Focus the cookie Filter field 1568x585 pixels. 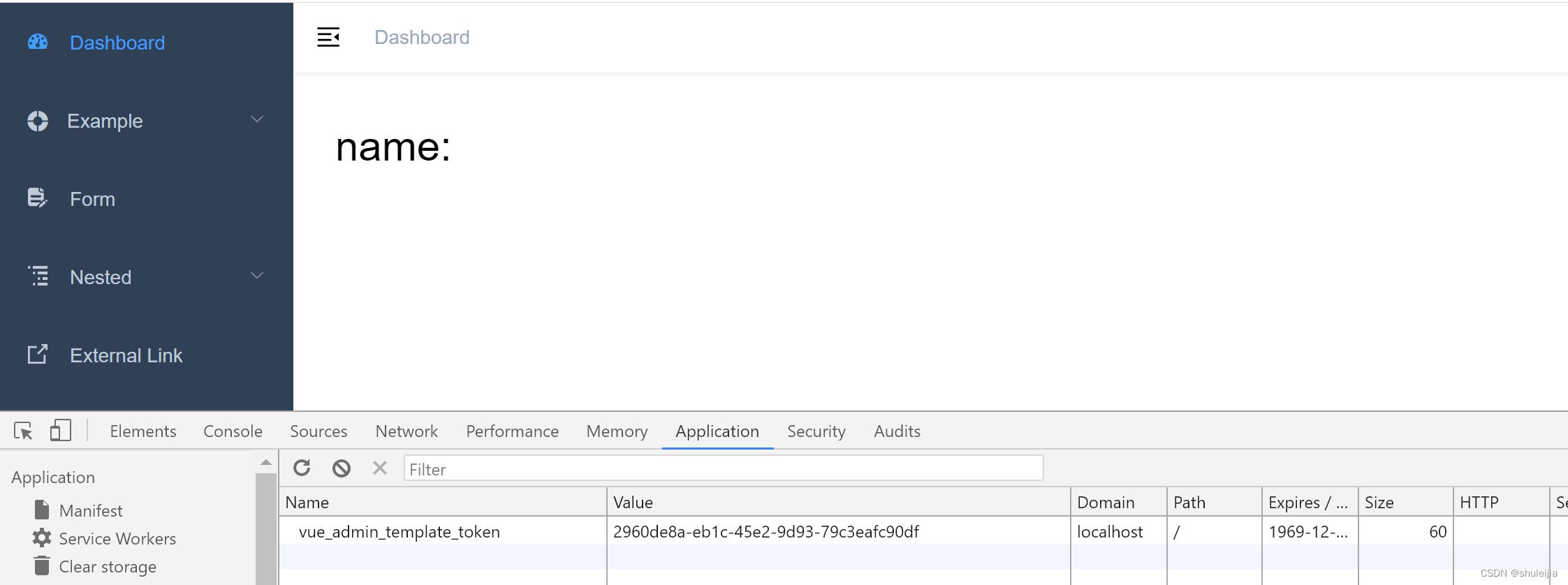coord(724,468)
